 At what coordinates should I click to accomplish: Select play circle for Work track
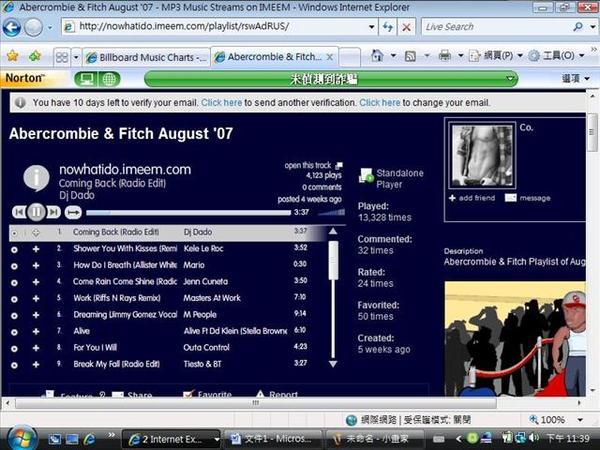pyautogui.click(x=14, y=299)
